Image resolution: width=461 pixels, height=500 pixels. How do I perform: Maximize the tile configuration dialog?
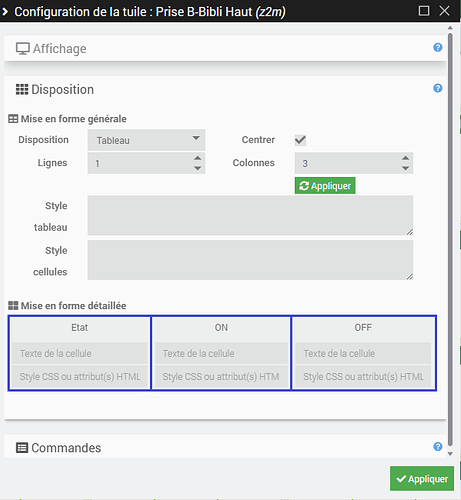[x=424, y=11]
